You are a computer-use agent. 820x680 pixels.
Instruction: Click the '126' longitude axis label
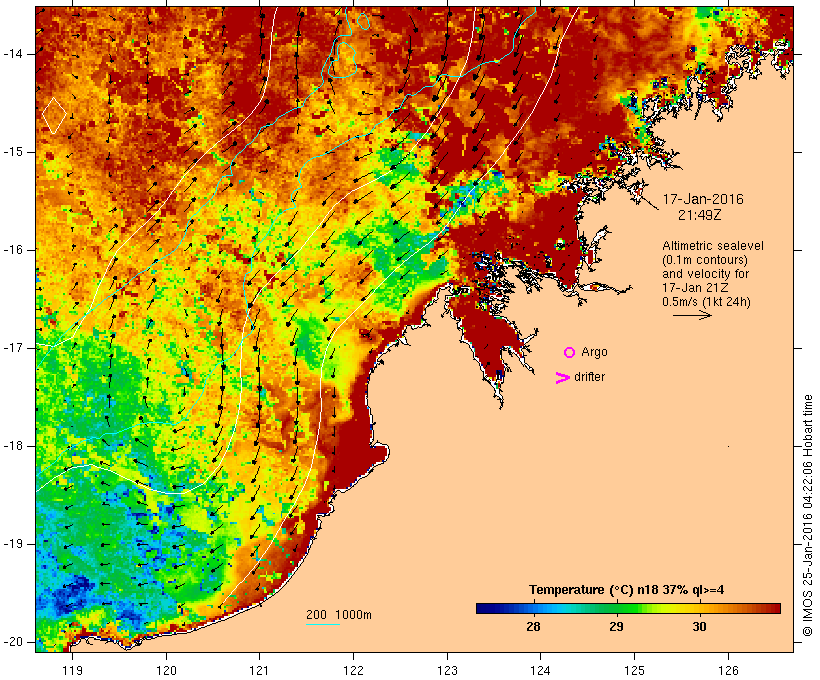tap(728, 670)
